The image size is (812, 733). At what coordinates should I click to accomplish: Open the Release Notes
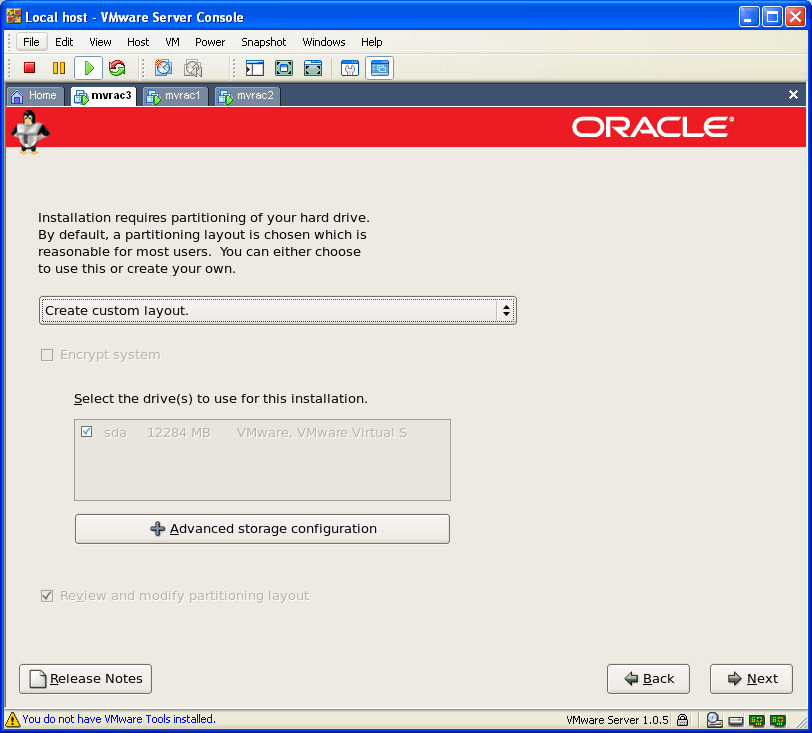coord(86,679)
